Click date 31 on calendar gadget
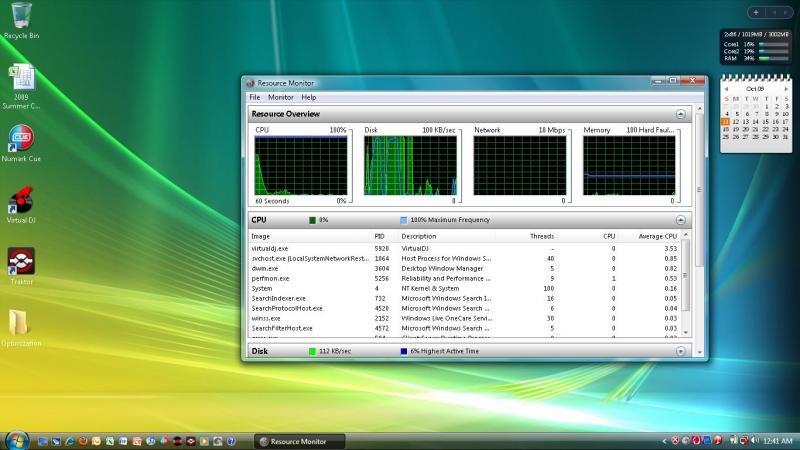Screen dimensions: 800x450 coord(786,137)
